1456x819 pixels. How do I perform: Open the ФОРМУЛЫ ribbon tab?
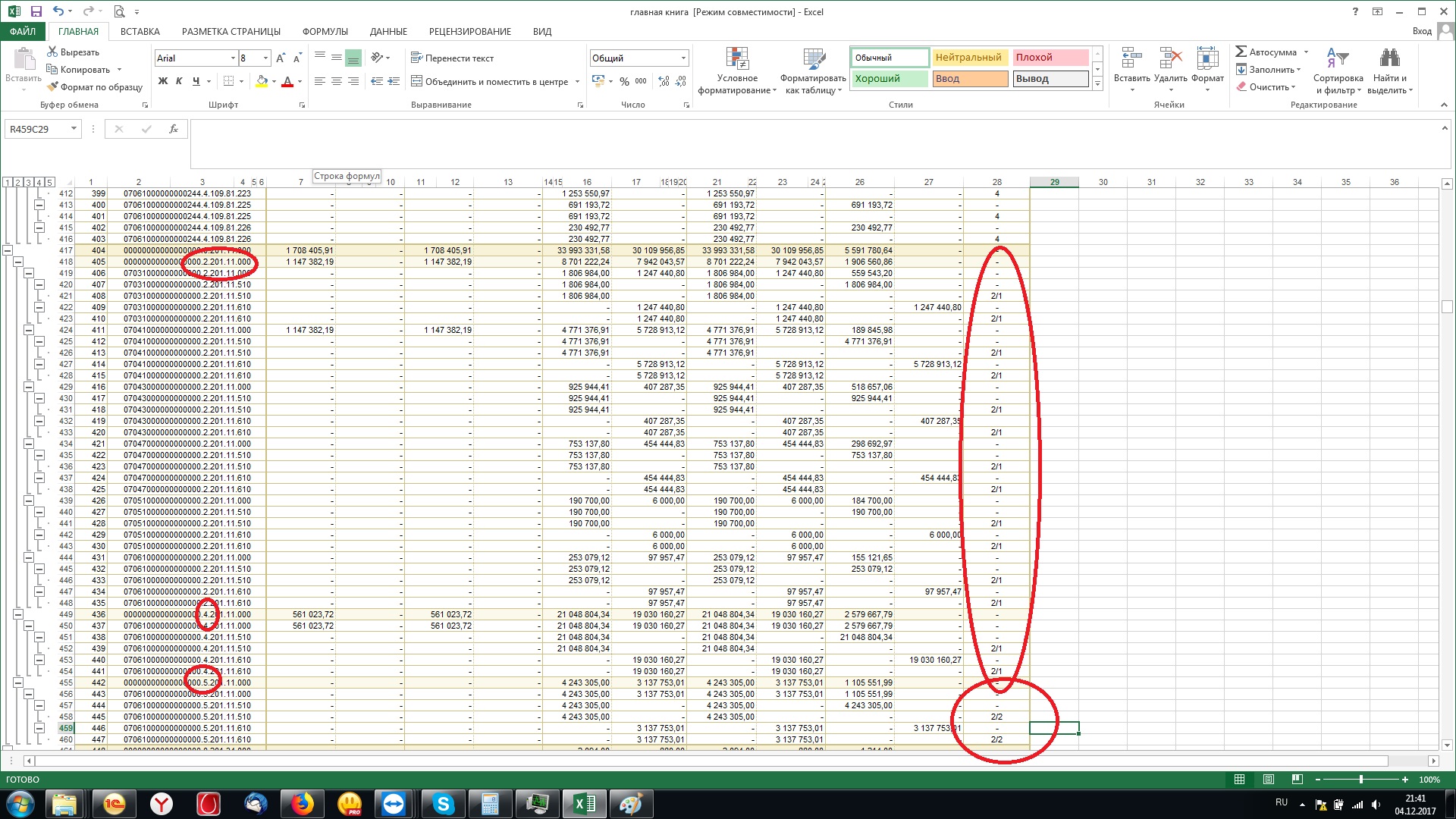[325, 31]
